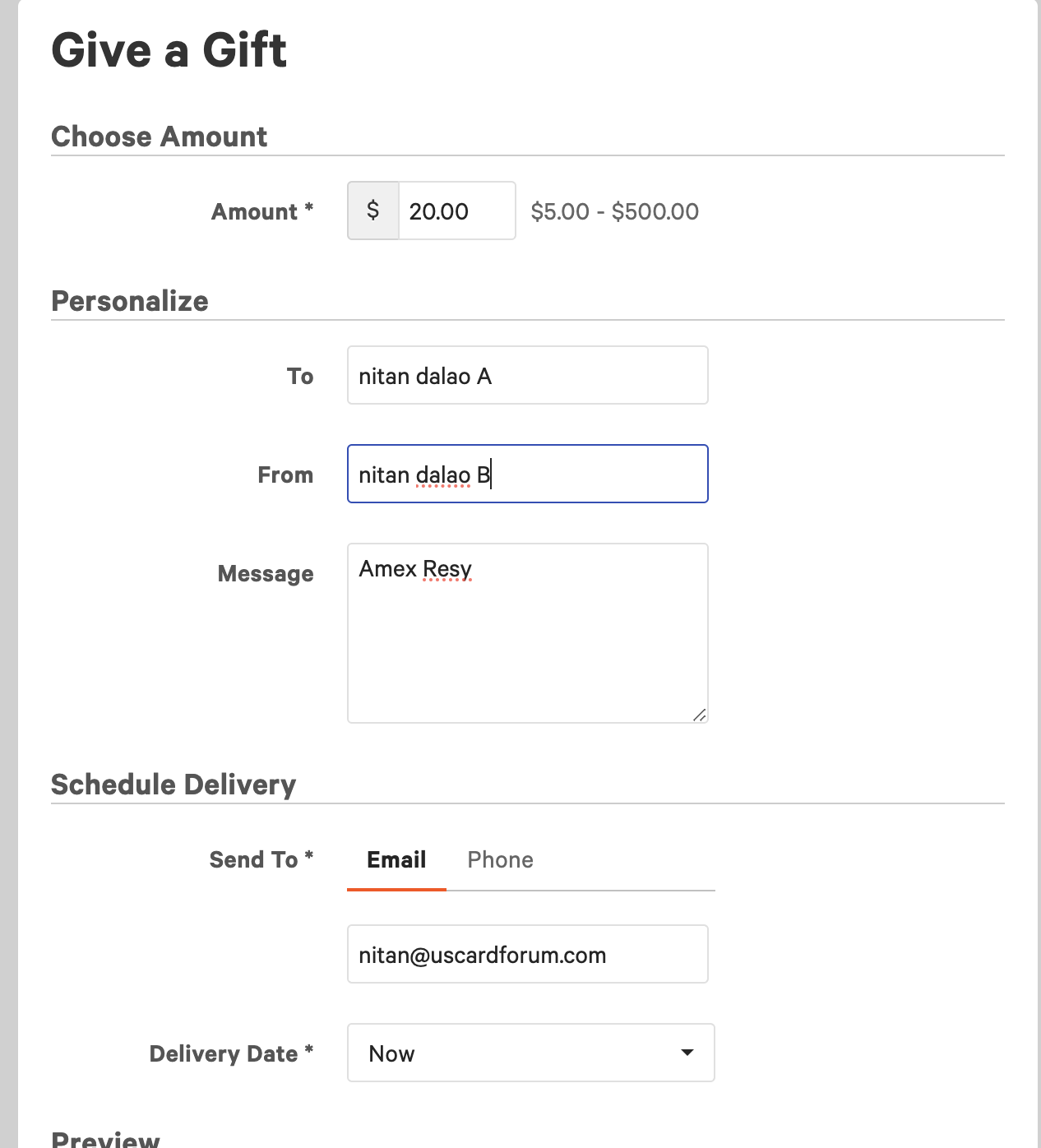1041x1148 pixels.
Task: Grab the Message box resize handle
Action: pos(699,715)
